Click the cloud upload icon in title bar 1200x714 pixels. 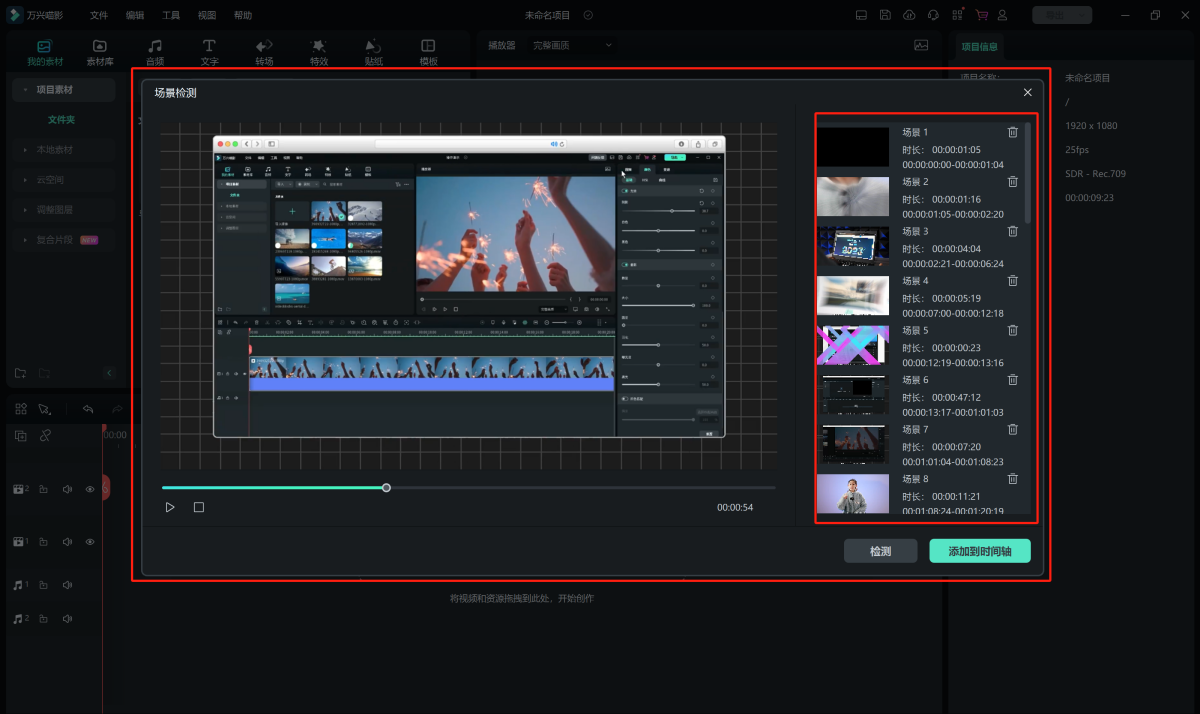909,15
